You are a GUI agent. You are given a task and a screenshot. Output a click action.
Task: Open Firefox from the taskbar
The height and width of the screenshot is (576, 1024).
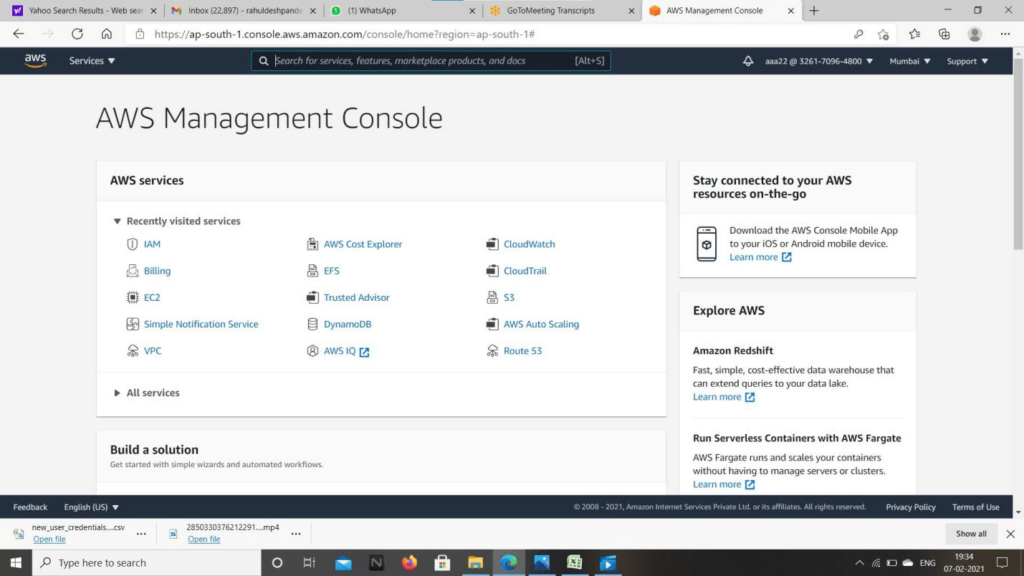click(409, 562)
